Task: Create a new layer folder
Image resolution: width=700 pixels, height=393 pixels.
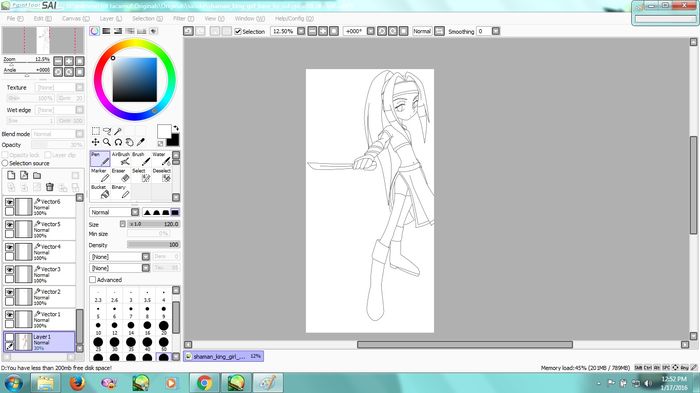Action: pos(37,176)
